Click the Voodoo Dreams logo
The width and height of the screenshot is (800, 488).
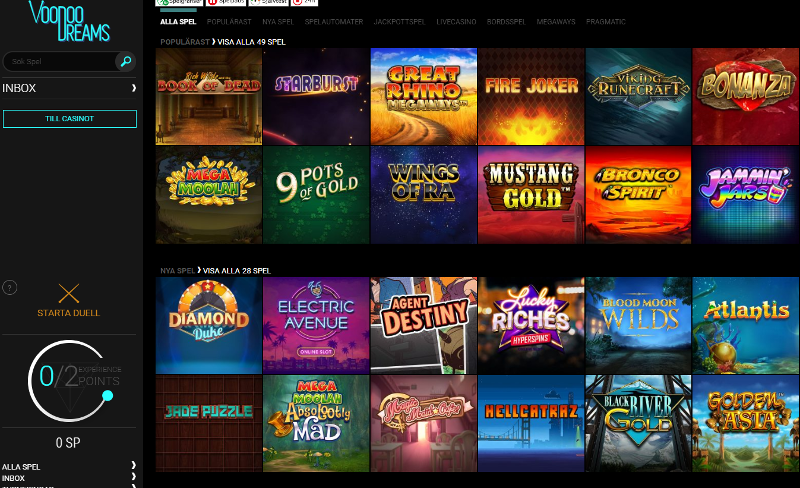point(69,21)
